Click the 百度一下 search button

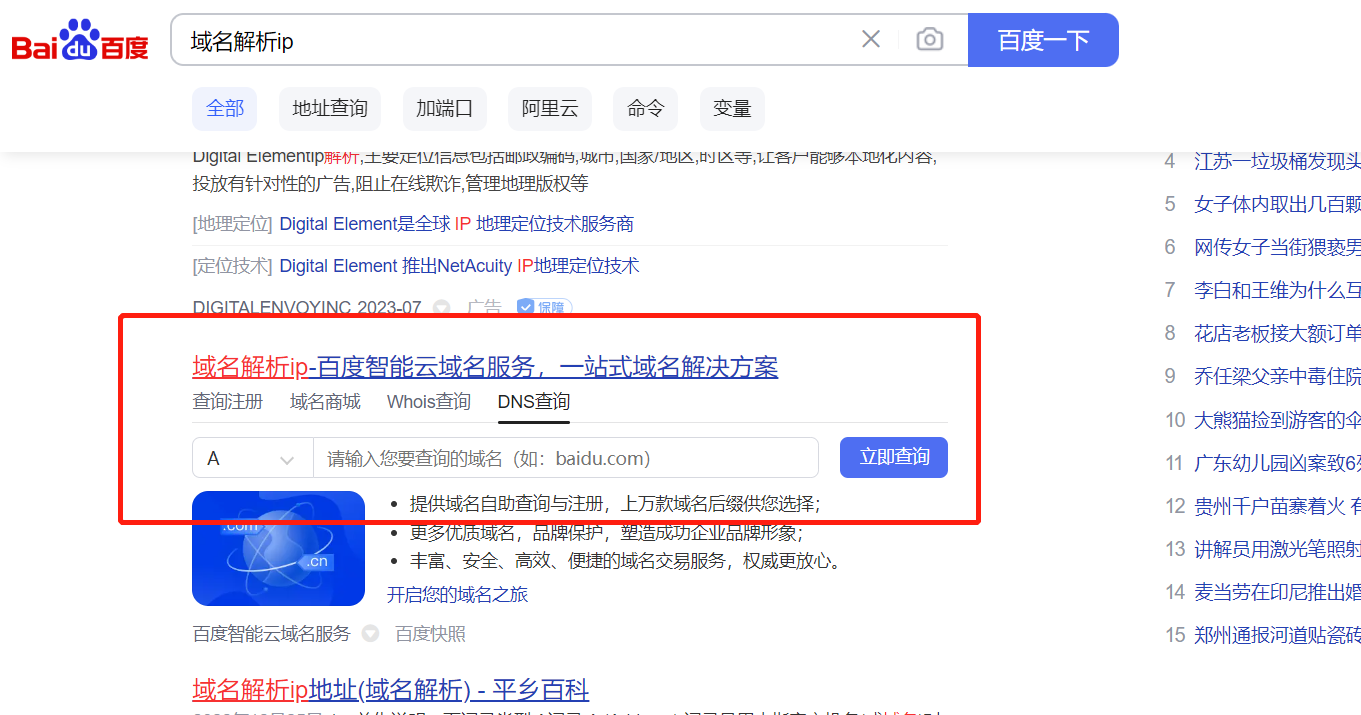point(1043,40)
